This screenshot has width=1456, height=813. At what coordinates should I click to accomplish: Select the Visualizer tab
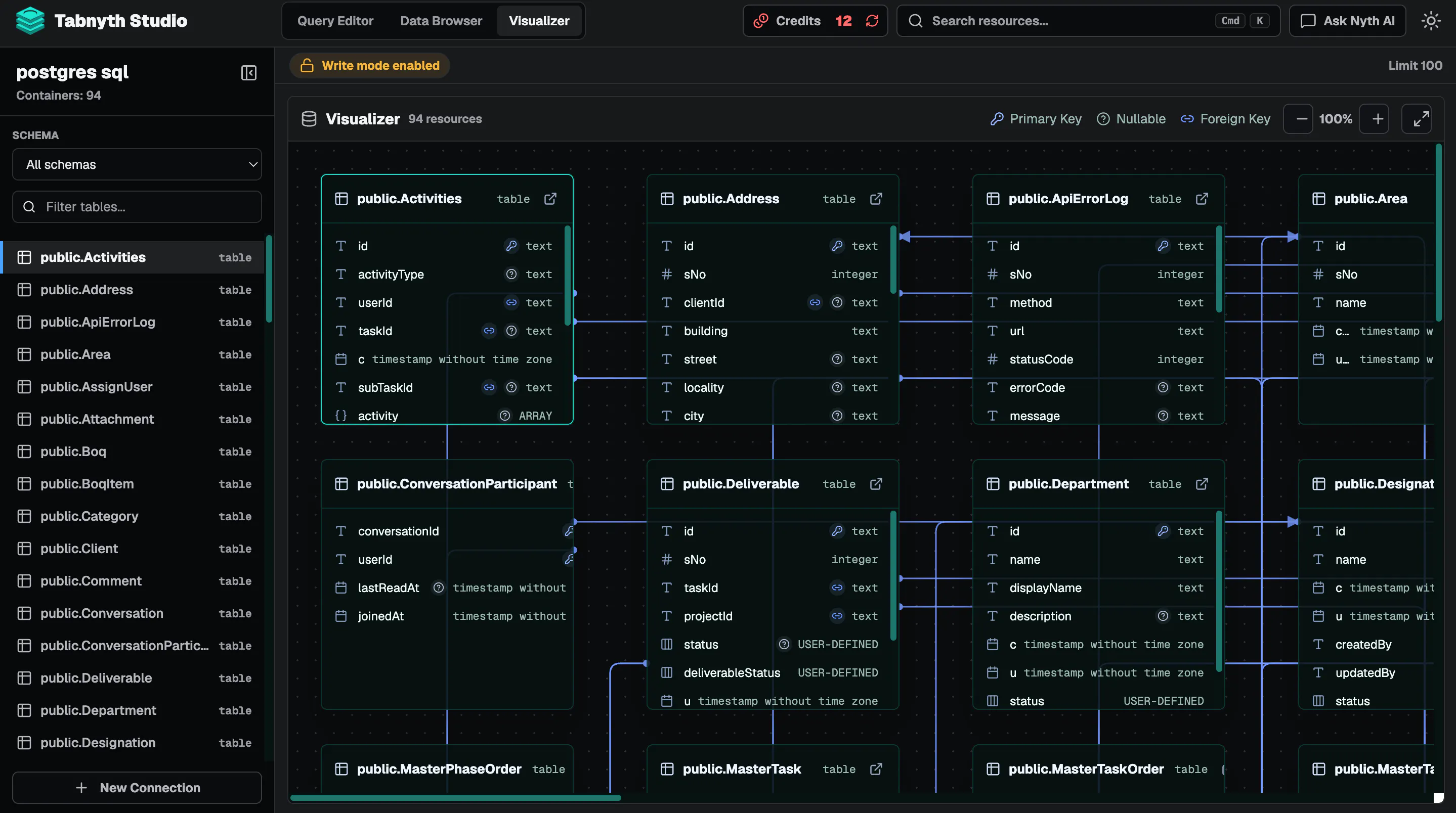(539, 21)
